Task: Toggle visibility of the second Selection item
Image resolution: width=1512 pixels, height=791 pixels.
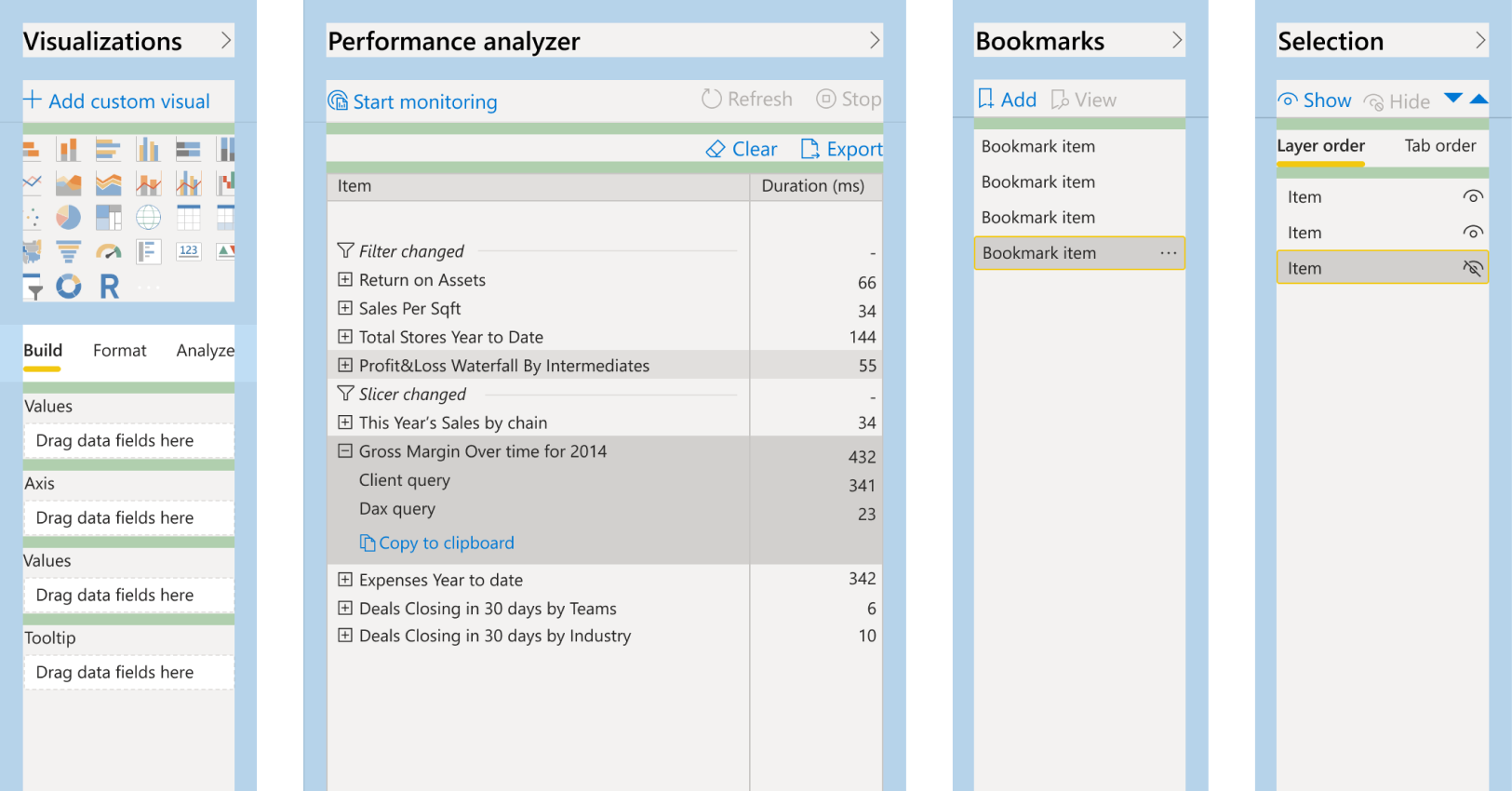Action: coord(1472,232)
